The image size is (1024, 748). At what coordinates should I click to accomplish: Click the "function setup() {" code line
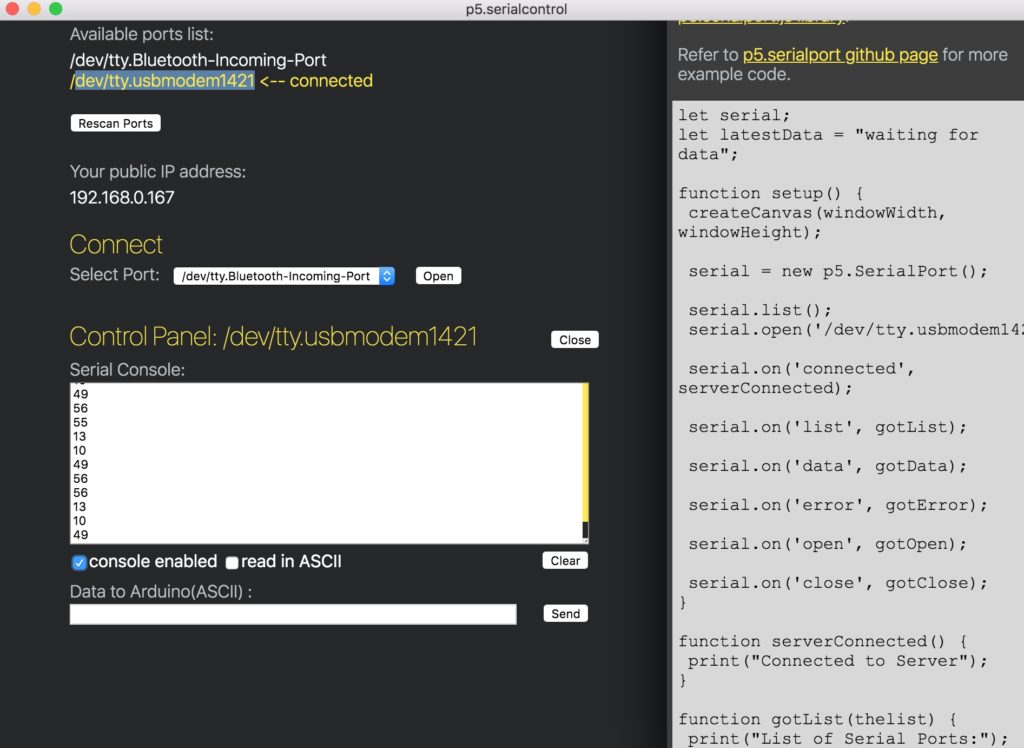(x=771, y=193)
